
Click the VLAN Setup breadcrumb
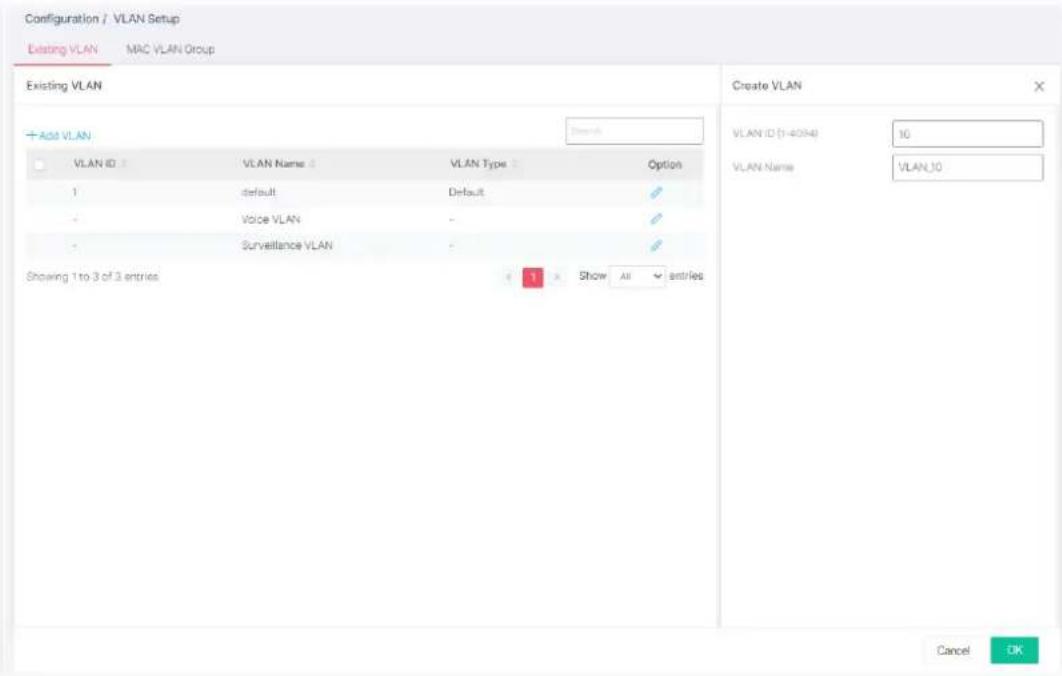pos(146,19)
